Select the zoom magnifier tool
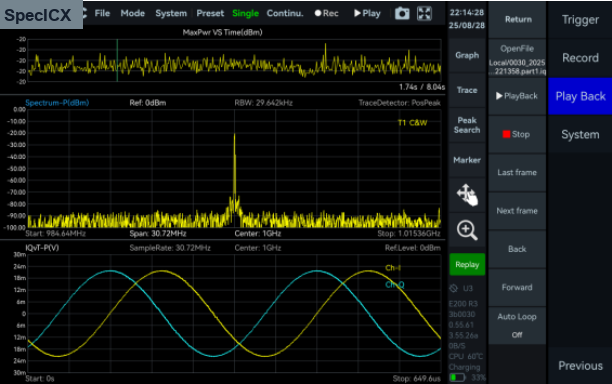Viewport: 612px width, 384px height. (x=467, y=230)
